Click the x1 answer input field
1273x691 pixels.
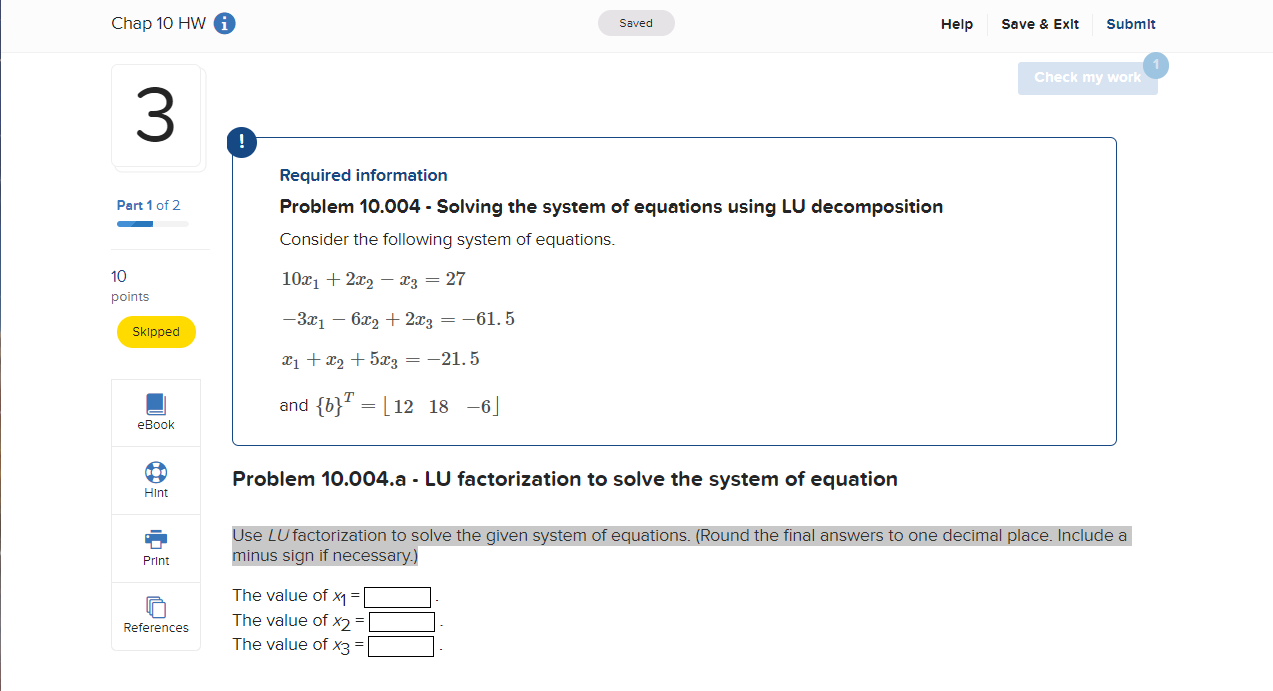(397, 597)
